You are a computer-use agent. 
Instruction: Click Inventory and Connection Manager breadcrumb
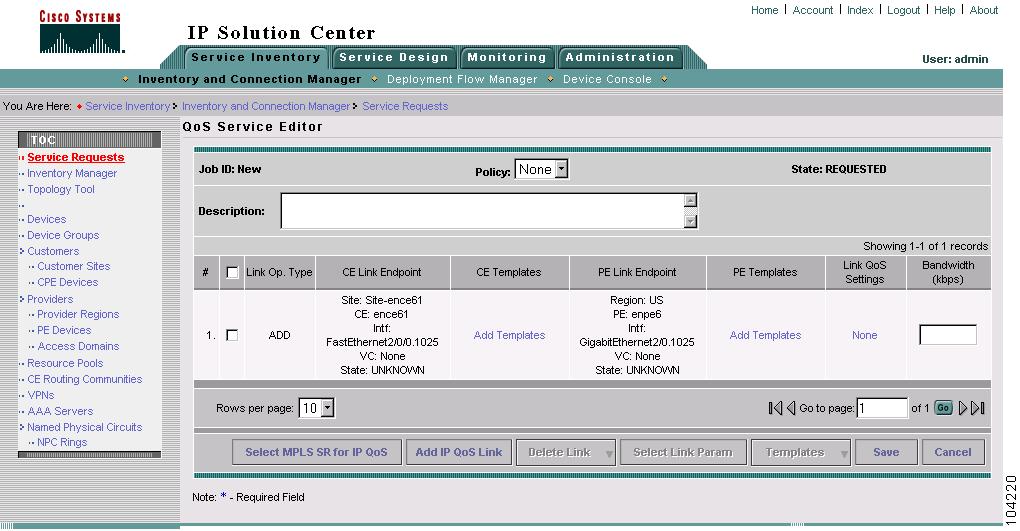click(x=265, y=106)
